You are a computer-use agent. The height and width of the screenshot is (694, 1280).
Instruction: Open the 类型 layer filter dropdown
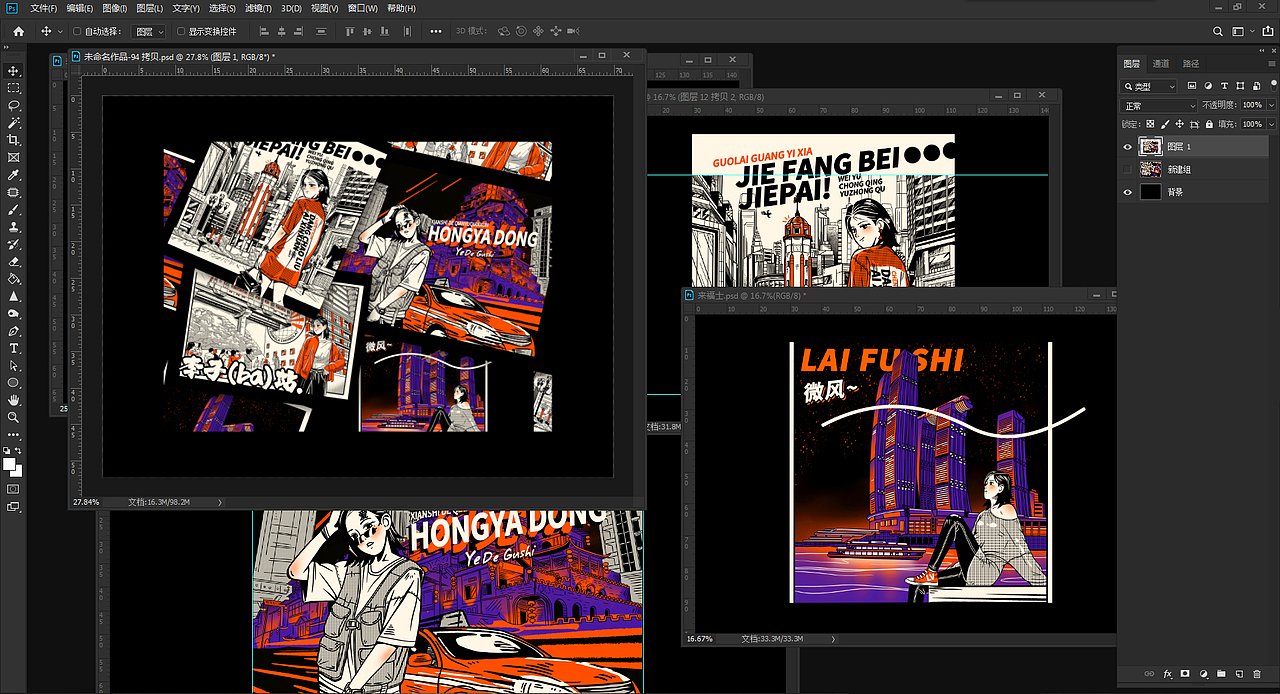[x=1150, y=87]
